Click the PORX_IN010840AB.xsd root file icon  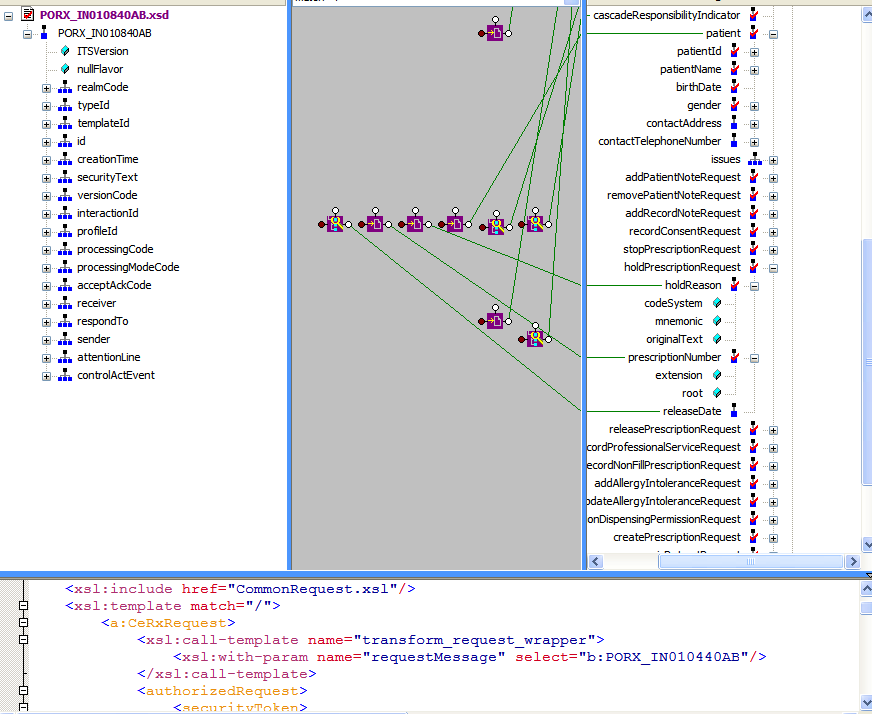click(28, 15)
